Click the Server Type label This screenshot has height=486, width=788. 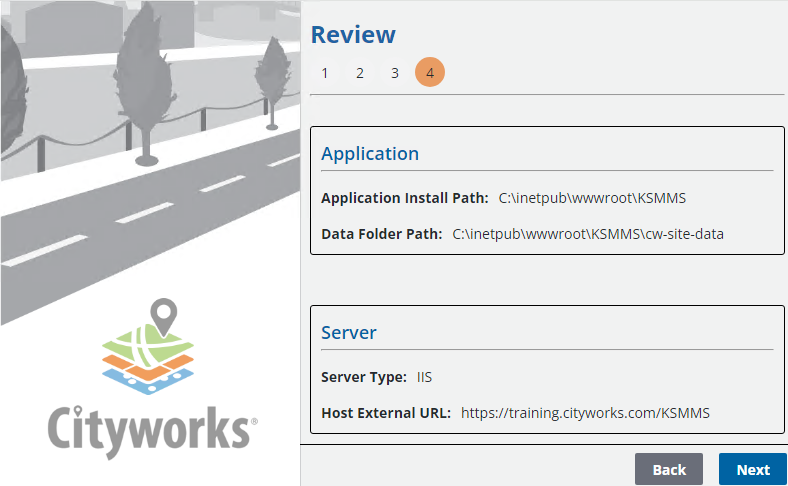coord(363,377)
